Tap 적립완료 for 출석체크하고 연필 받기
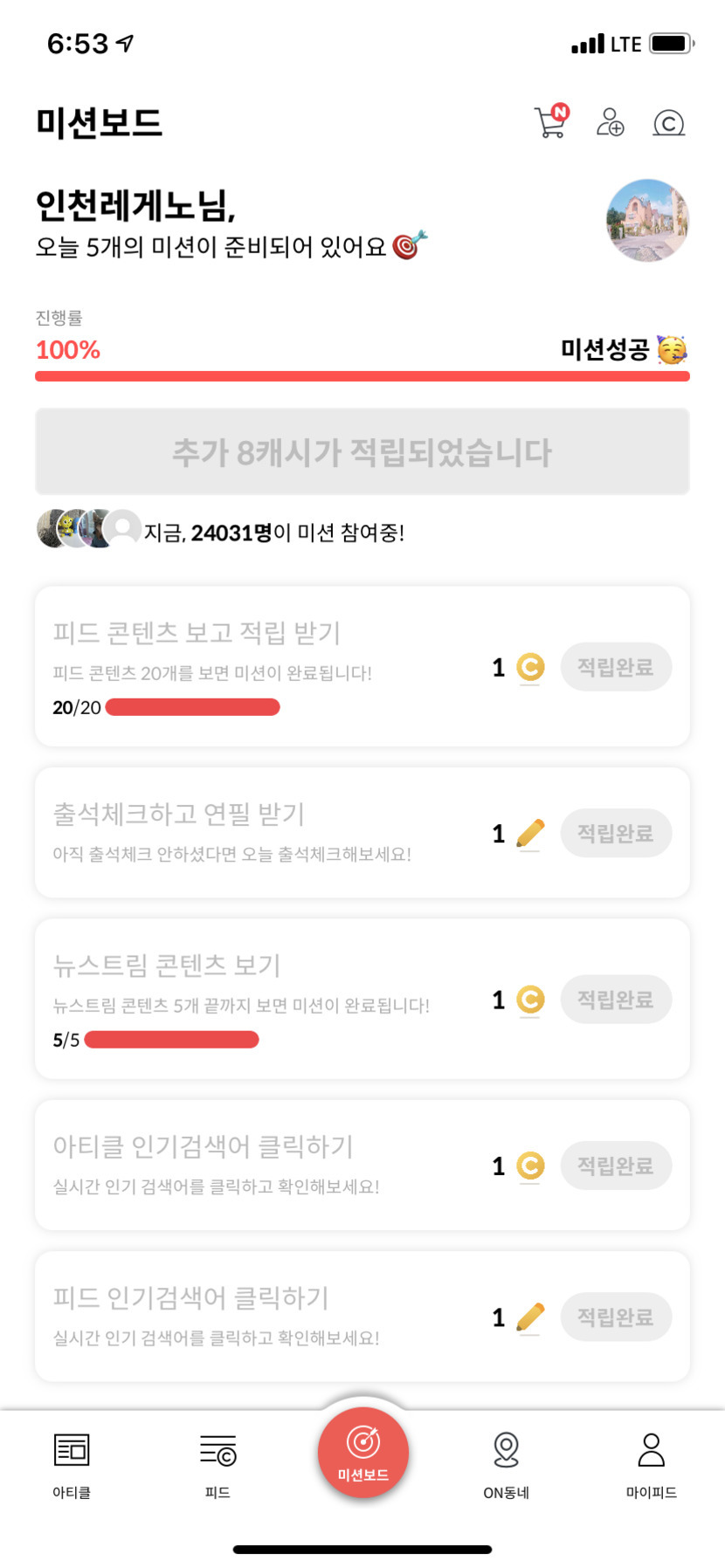 (x=616, y=833)
